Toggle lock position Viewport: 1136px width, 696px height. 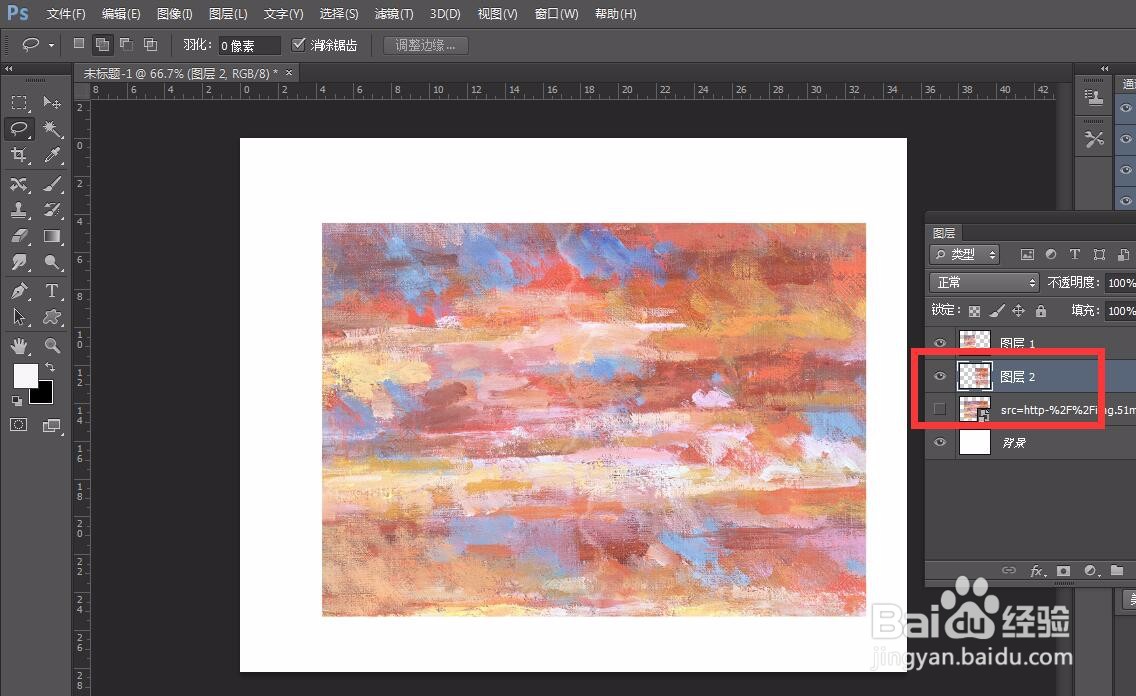pos(1019,311)
